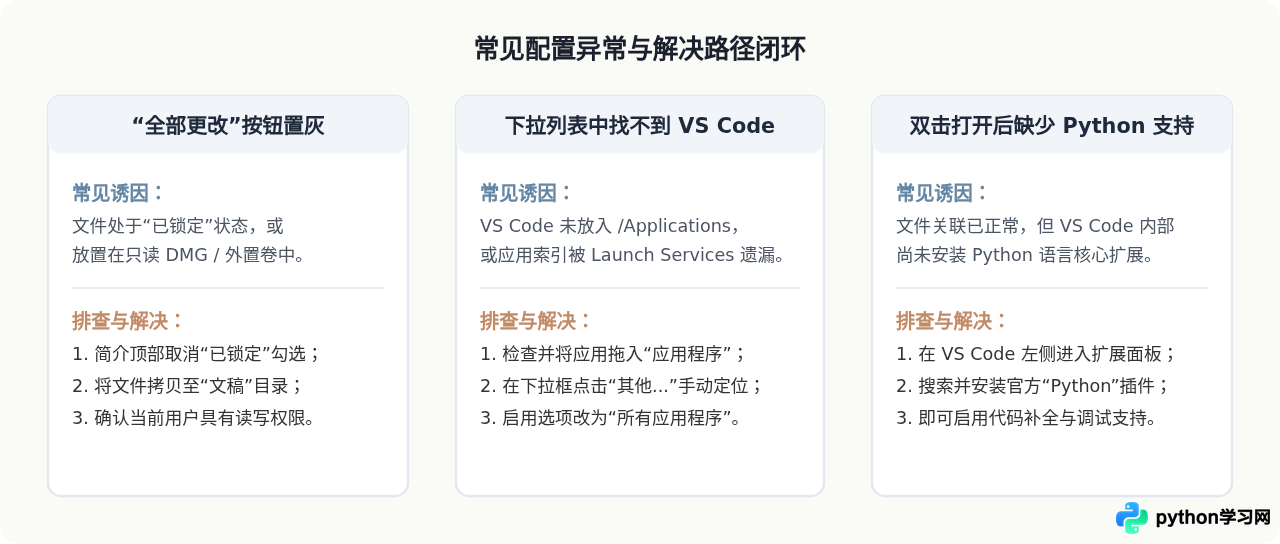Click the line 或应用索引被 Launch Services 遗漏。

click(633, 255)
